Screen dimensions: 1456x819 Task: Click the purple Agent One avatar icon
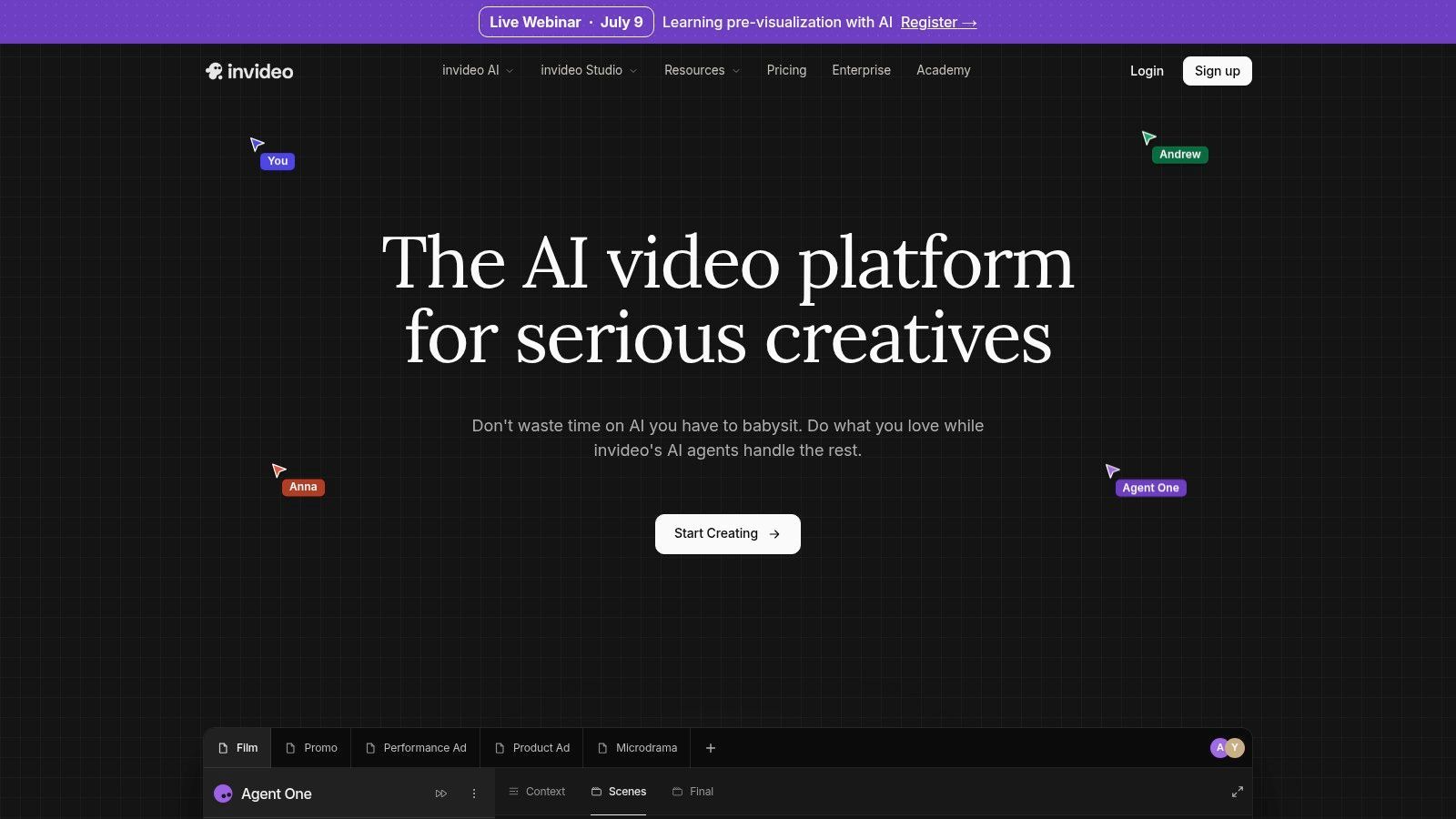tap(223, 794)
